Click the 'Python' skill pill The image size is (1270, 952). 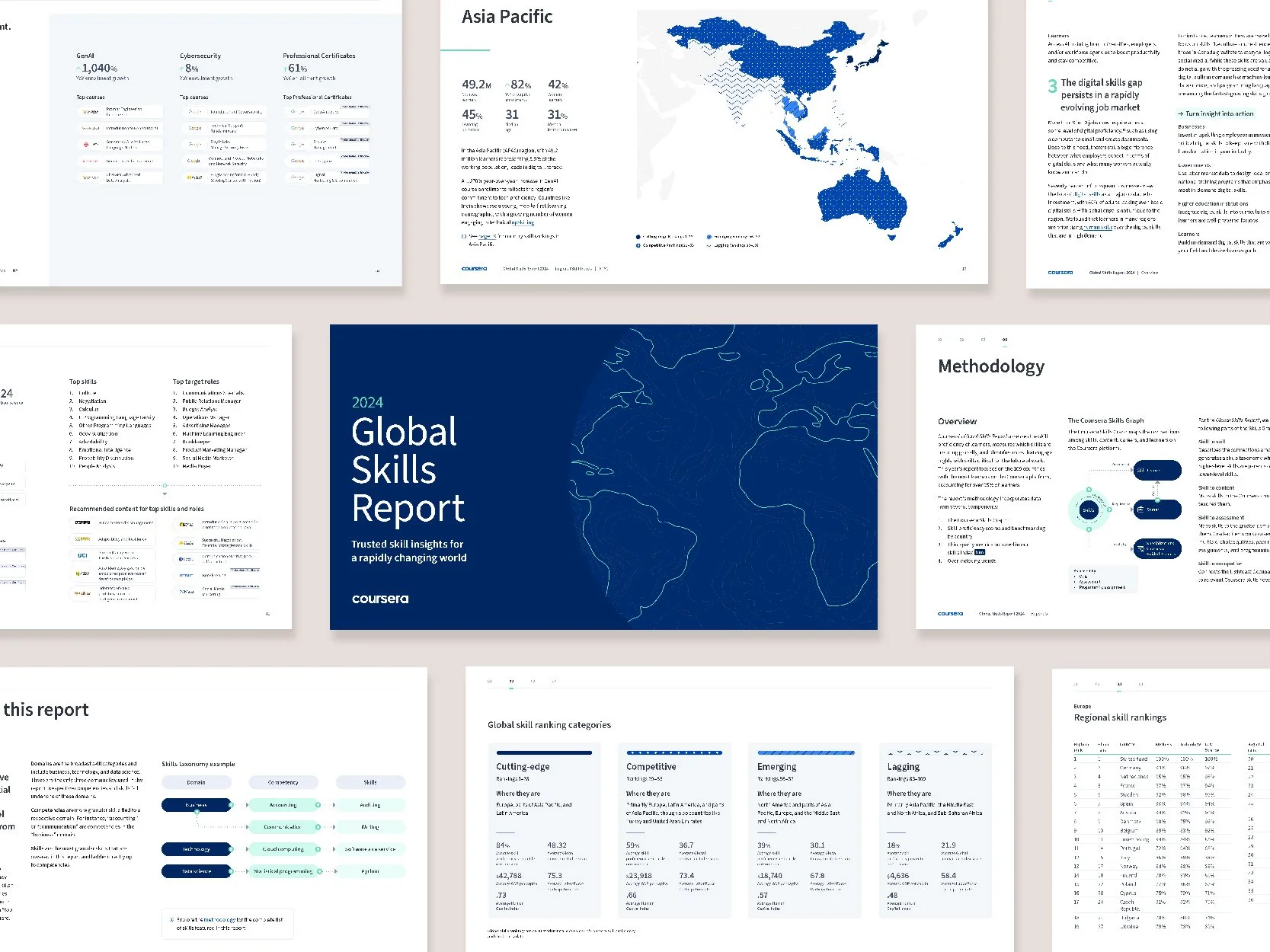coord(370,871)
